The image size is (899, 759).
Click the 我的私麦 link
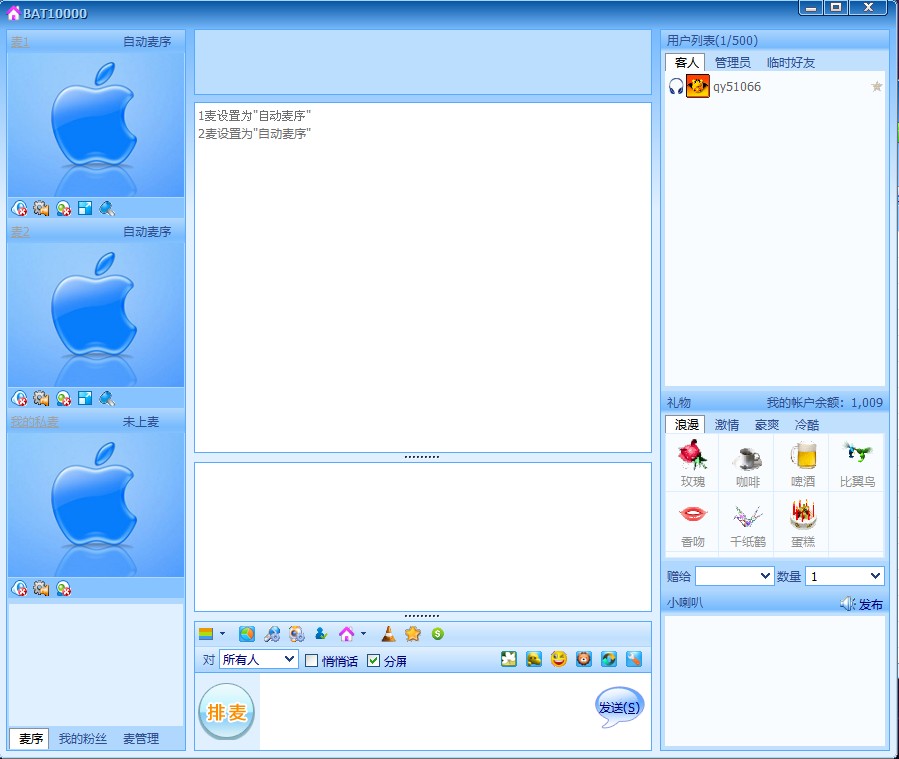[x=34, y=422]
